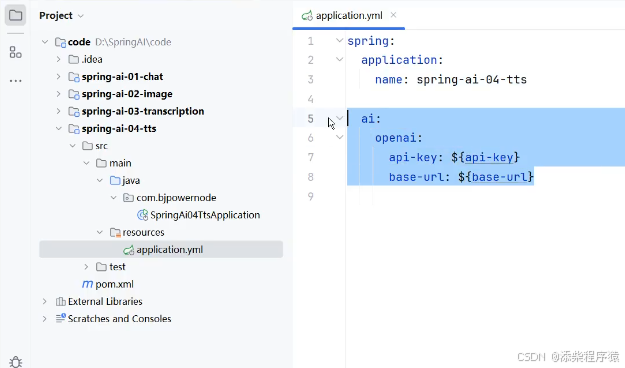Close the application.yml editor tab
This screenshot has width=625, height=368.
point(393,15)
